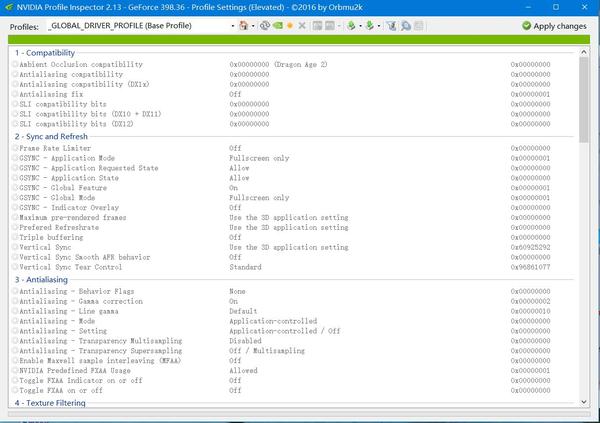Click the settings list scrollbar up arrow
This screenshot has width=600, height=423.
[584, 52]
